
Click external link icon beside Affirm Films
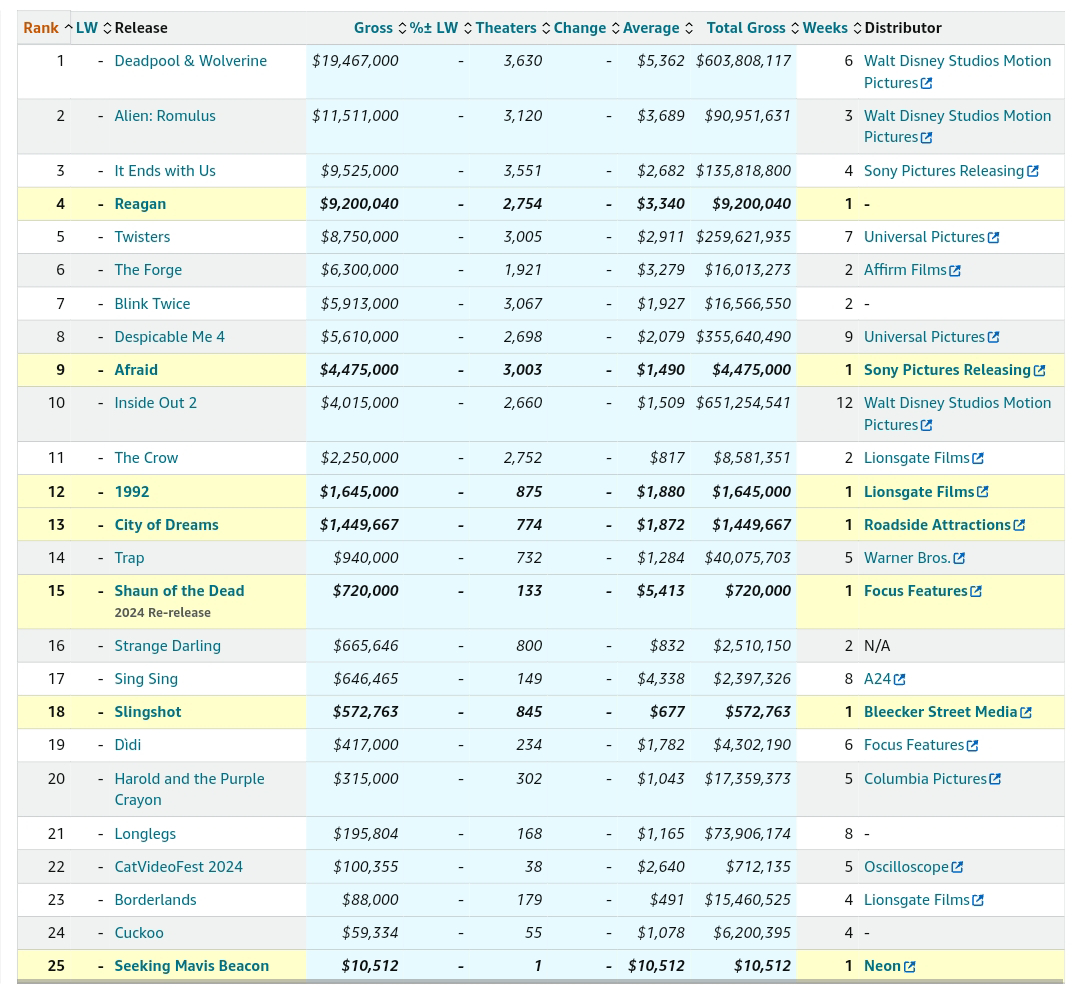955,271
